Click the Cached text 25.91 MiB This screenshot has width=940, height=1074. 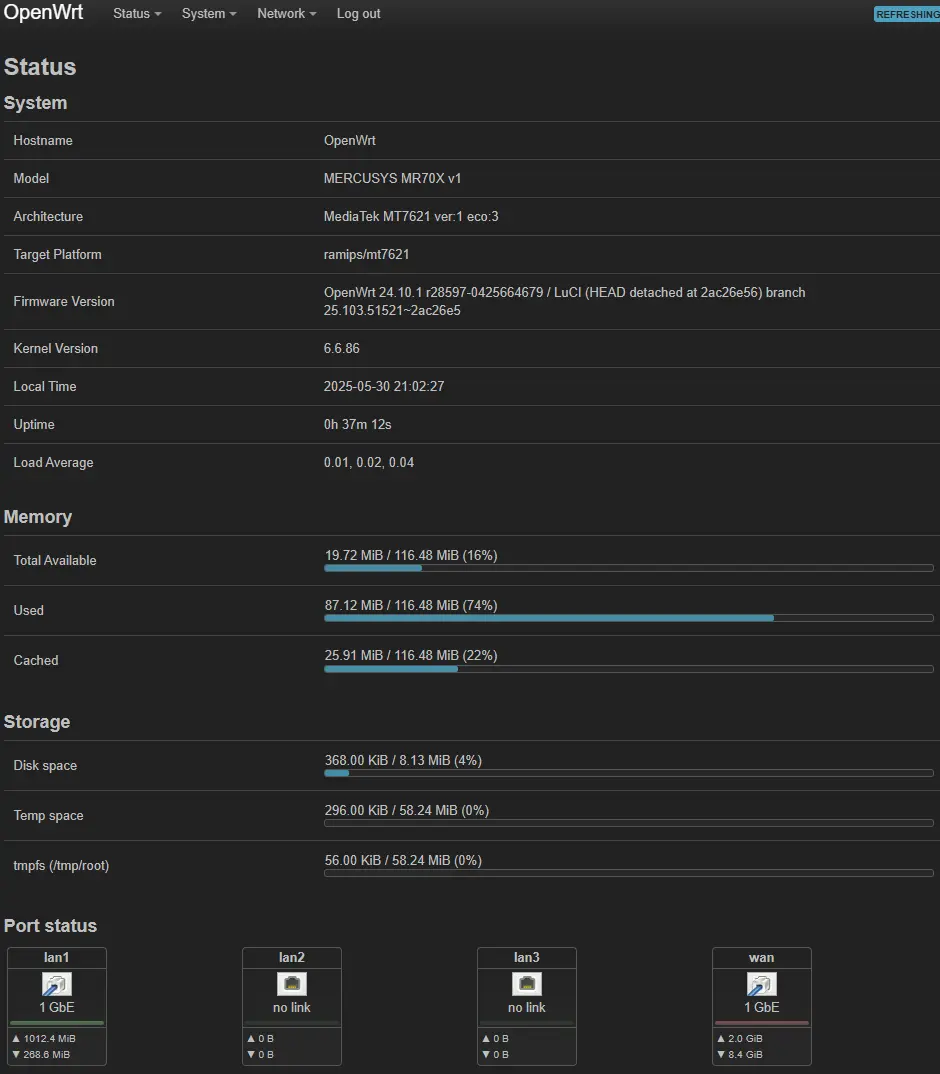click(354, 655)
